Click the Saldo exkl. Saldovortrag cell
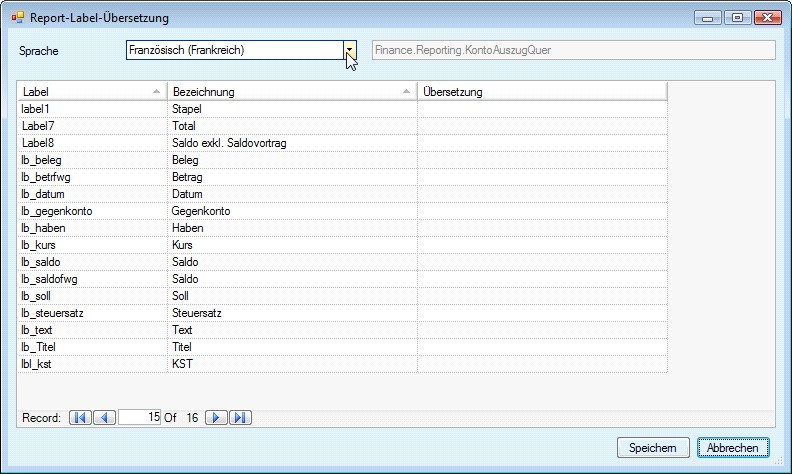Screen dimensions: 792x474 coord(292,143)
